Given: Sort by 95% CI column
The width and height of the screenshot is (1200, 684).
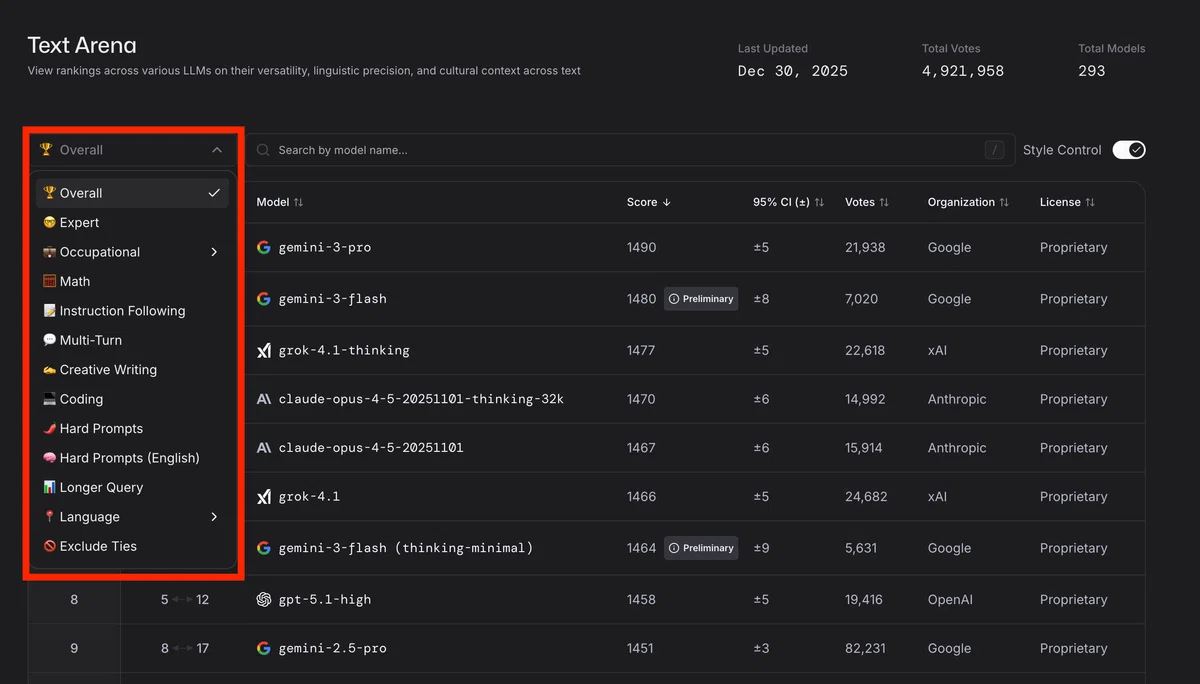Looking at the screenshot, I should [x=789, y=202].
